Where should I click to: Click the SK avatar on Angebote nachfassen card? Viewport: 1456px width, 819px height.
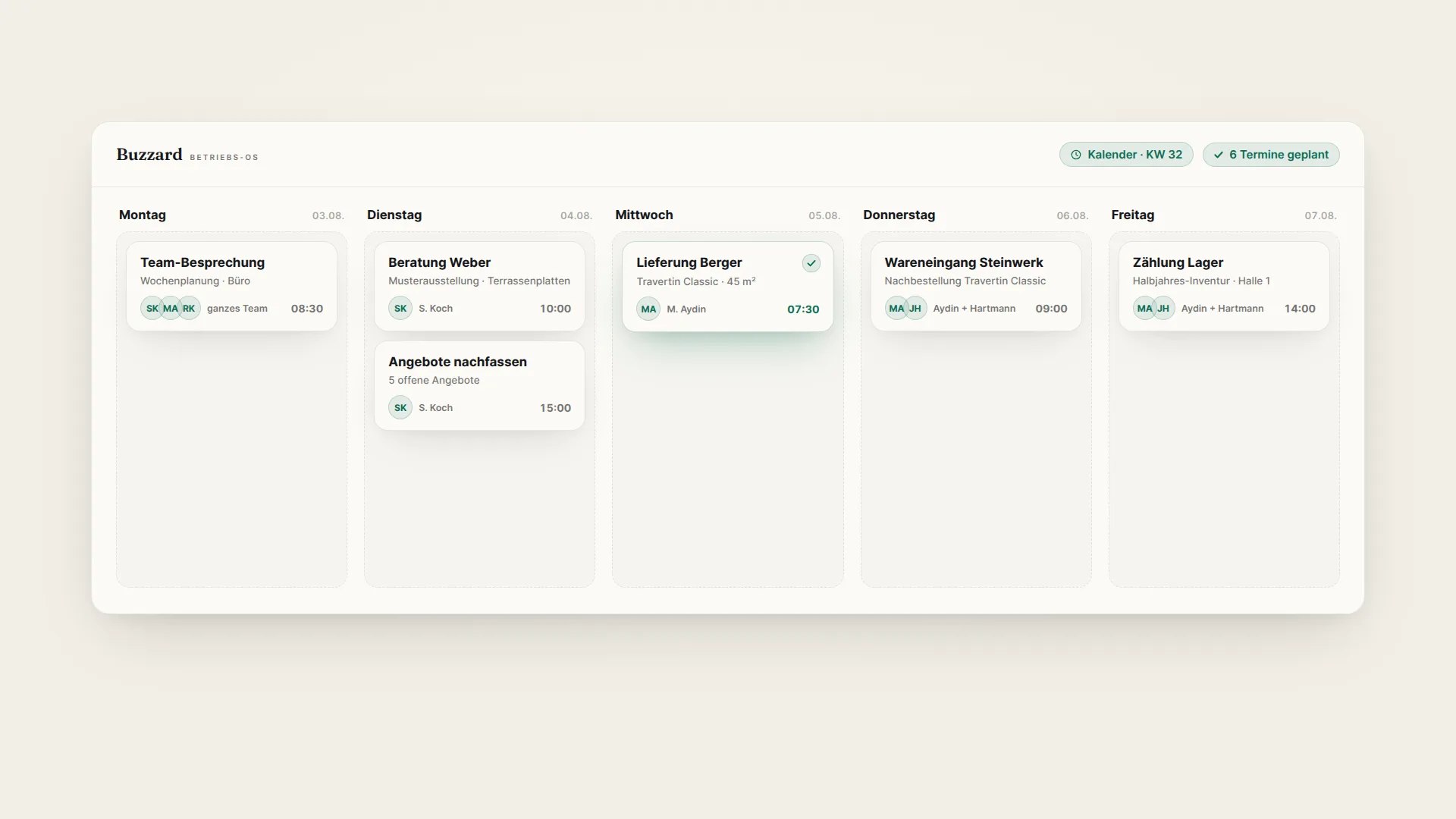[x=400, y=408]
